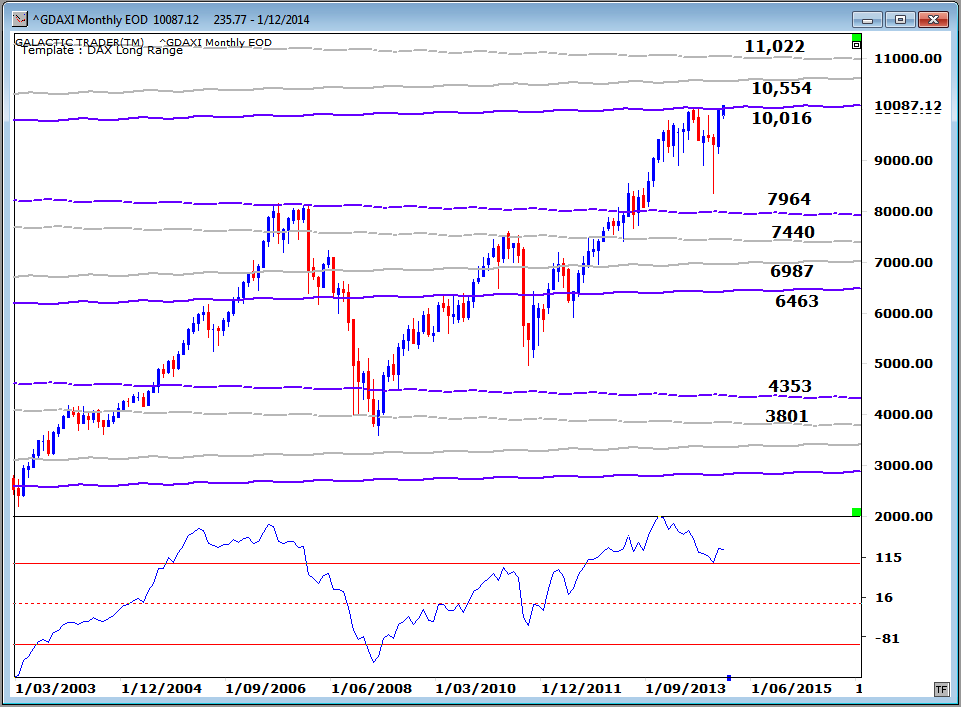Click the 8000.00 price axis label

coord(903,212)
